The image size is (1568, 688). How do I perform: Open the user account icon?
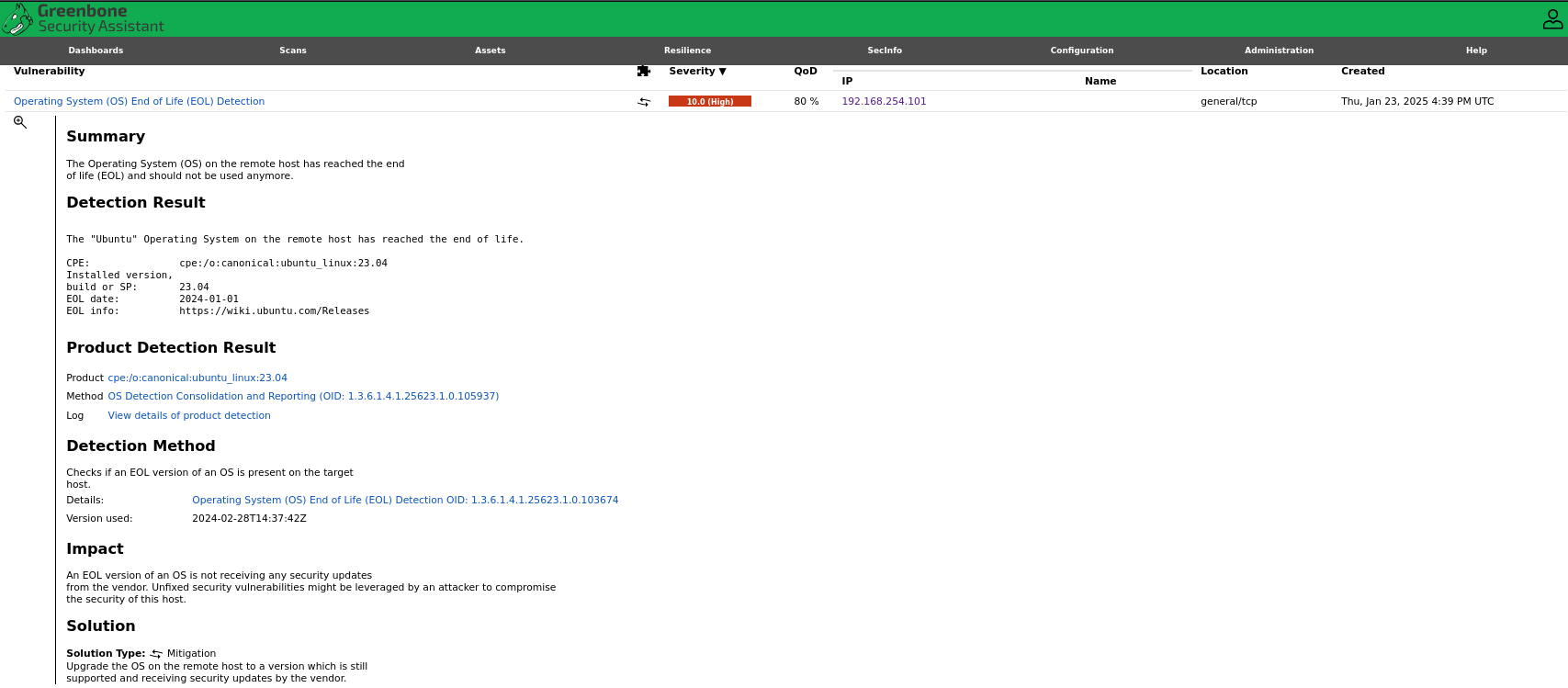[x=1552, y=18]
